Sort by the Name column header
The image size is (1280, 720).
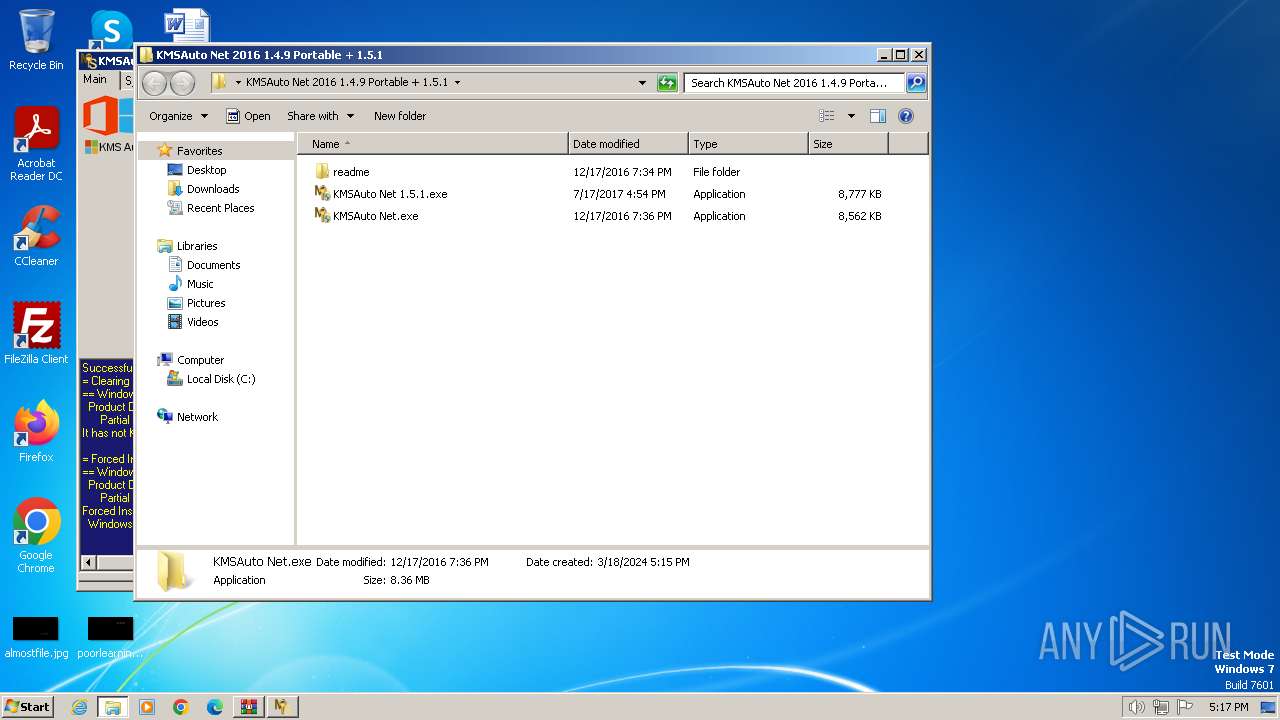(432, 144)
